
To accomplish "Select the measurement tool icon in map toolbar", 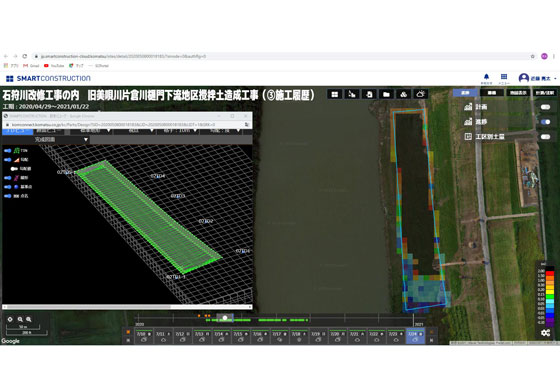I will [x=352, y=94].
